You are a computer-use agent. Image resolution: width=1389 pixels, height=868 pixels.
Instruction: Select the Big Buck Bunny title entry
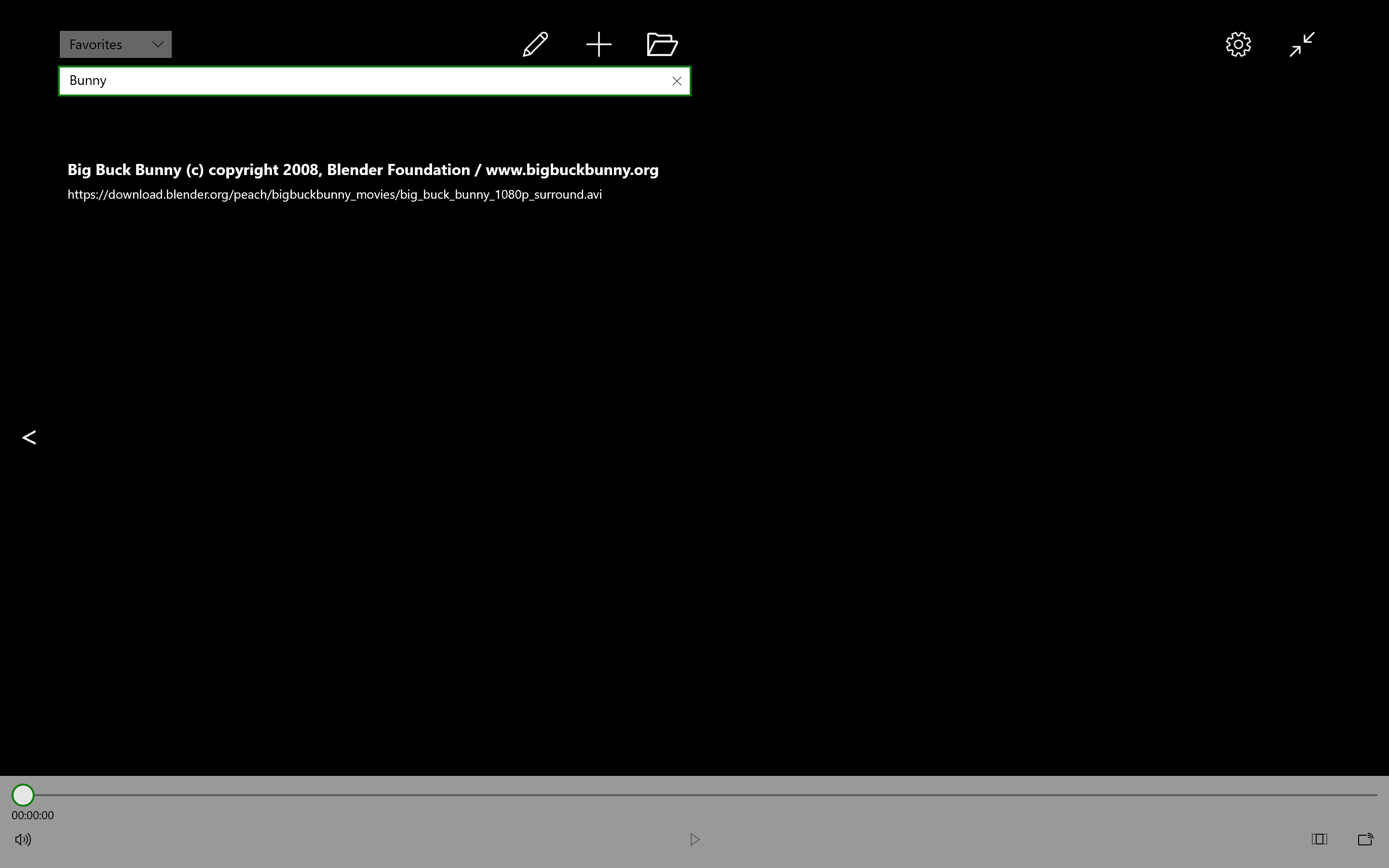click(x=363, y=170)
